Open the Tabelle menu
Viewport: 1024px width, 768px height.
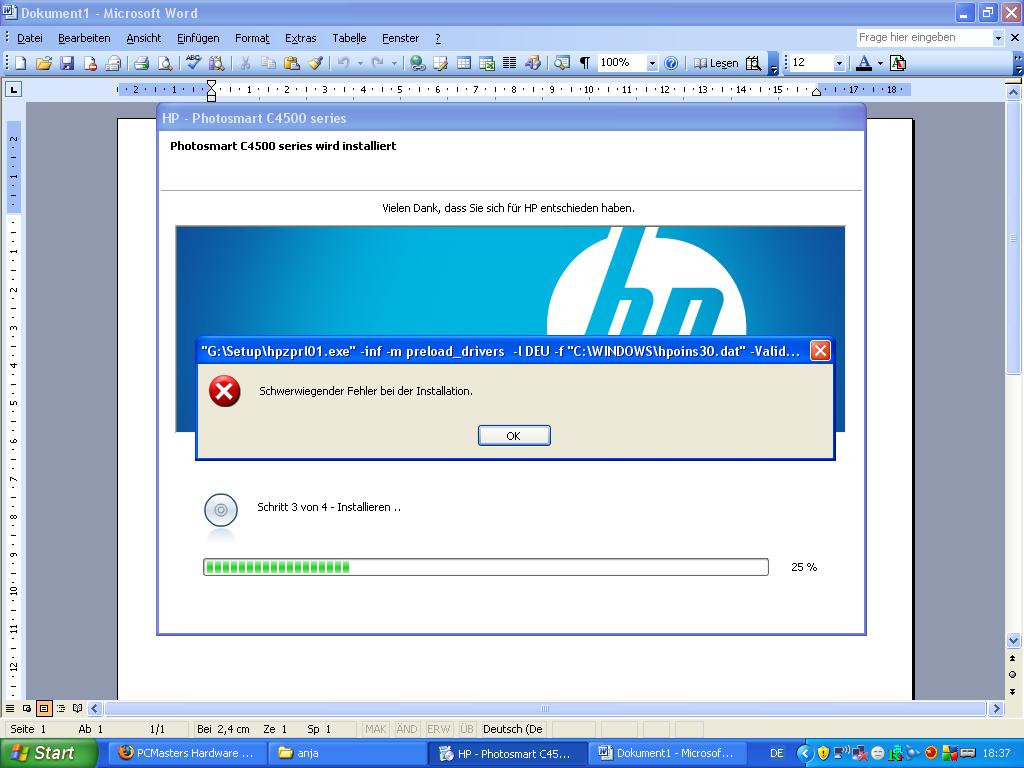(x=349, y=38)
